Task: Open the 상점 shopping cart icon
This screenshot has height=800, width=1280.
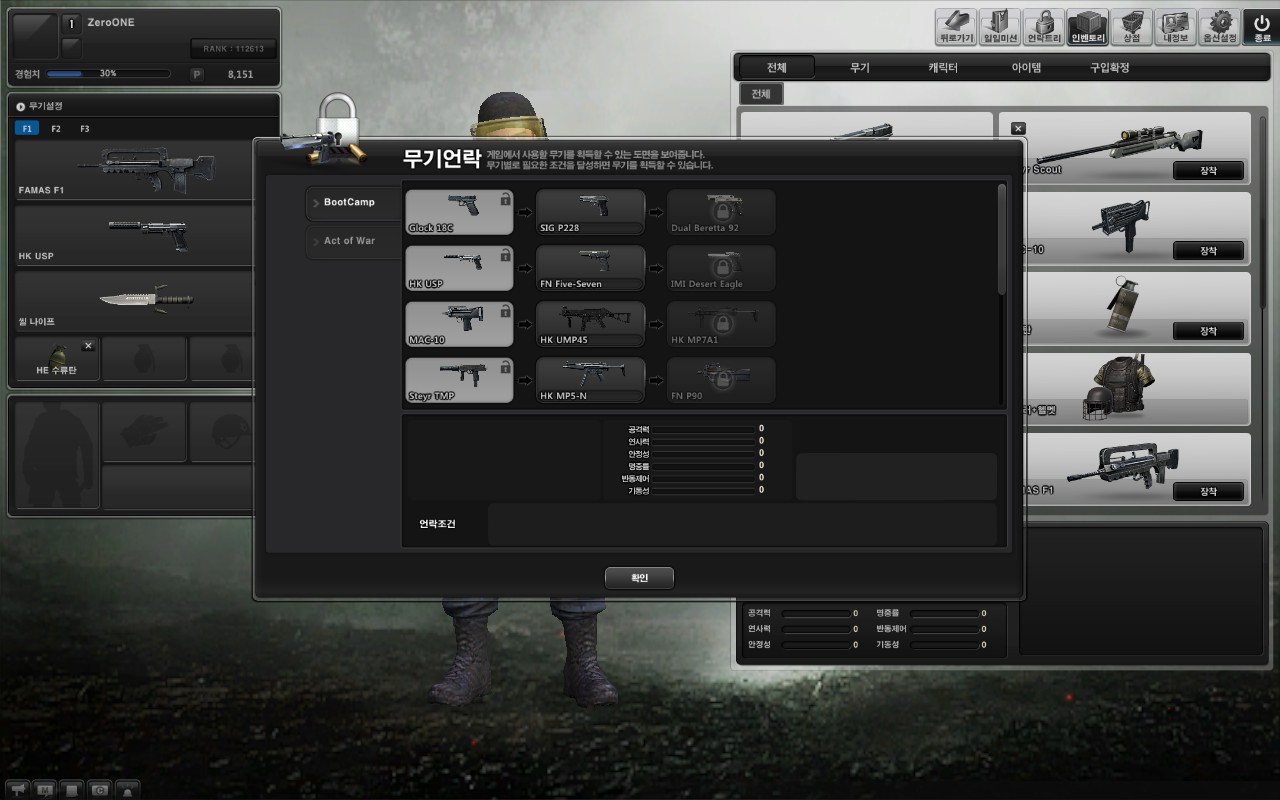Action: coord(1131,27)
